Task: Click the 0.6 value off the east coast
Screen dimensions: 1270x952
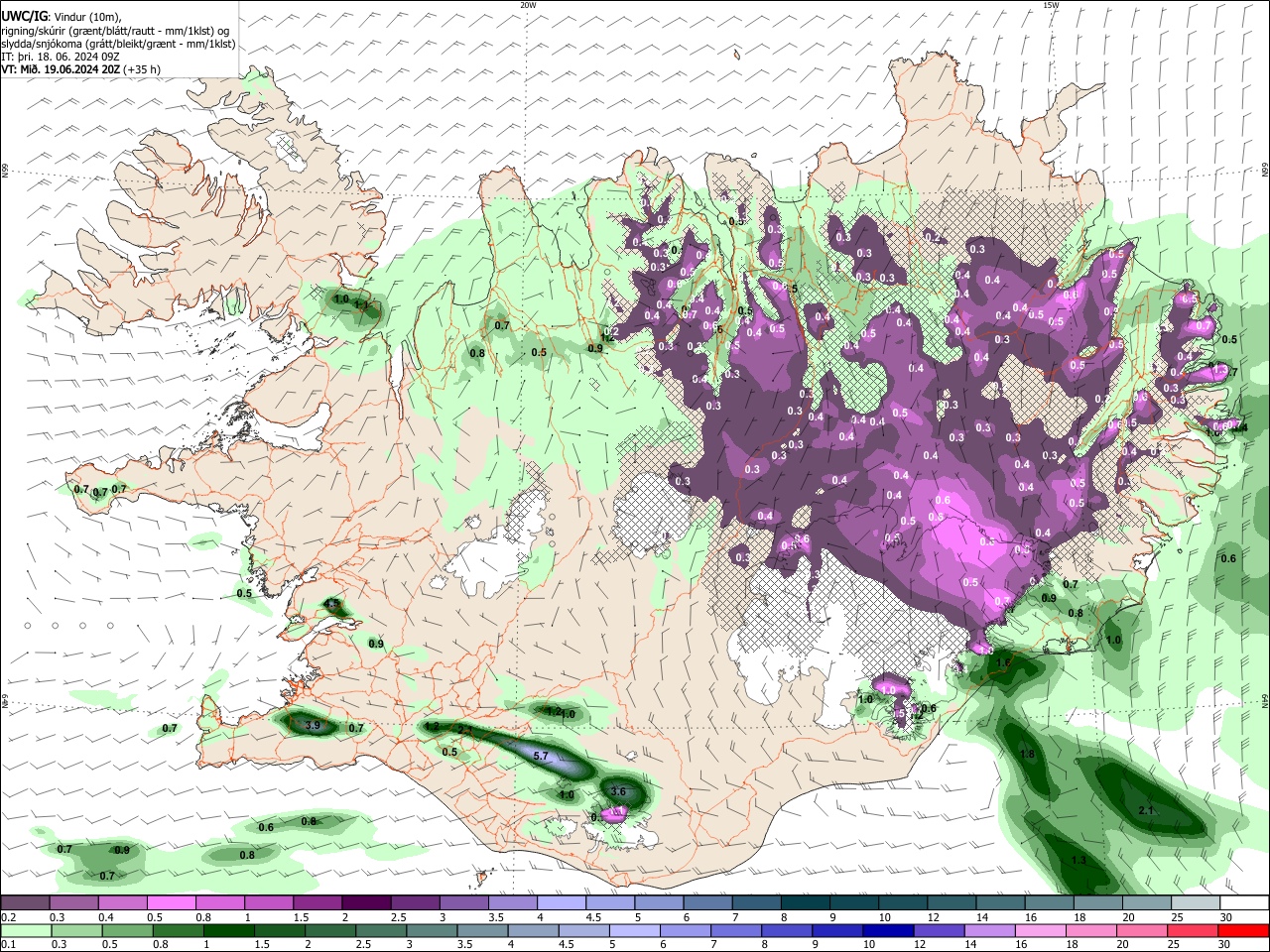Action: click(x=1228, y=558)
